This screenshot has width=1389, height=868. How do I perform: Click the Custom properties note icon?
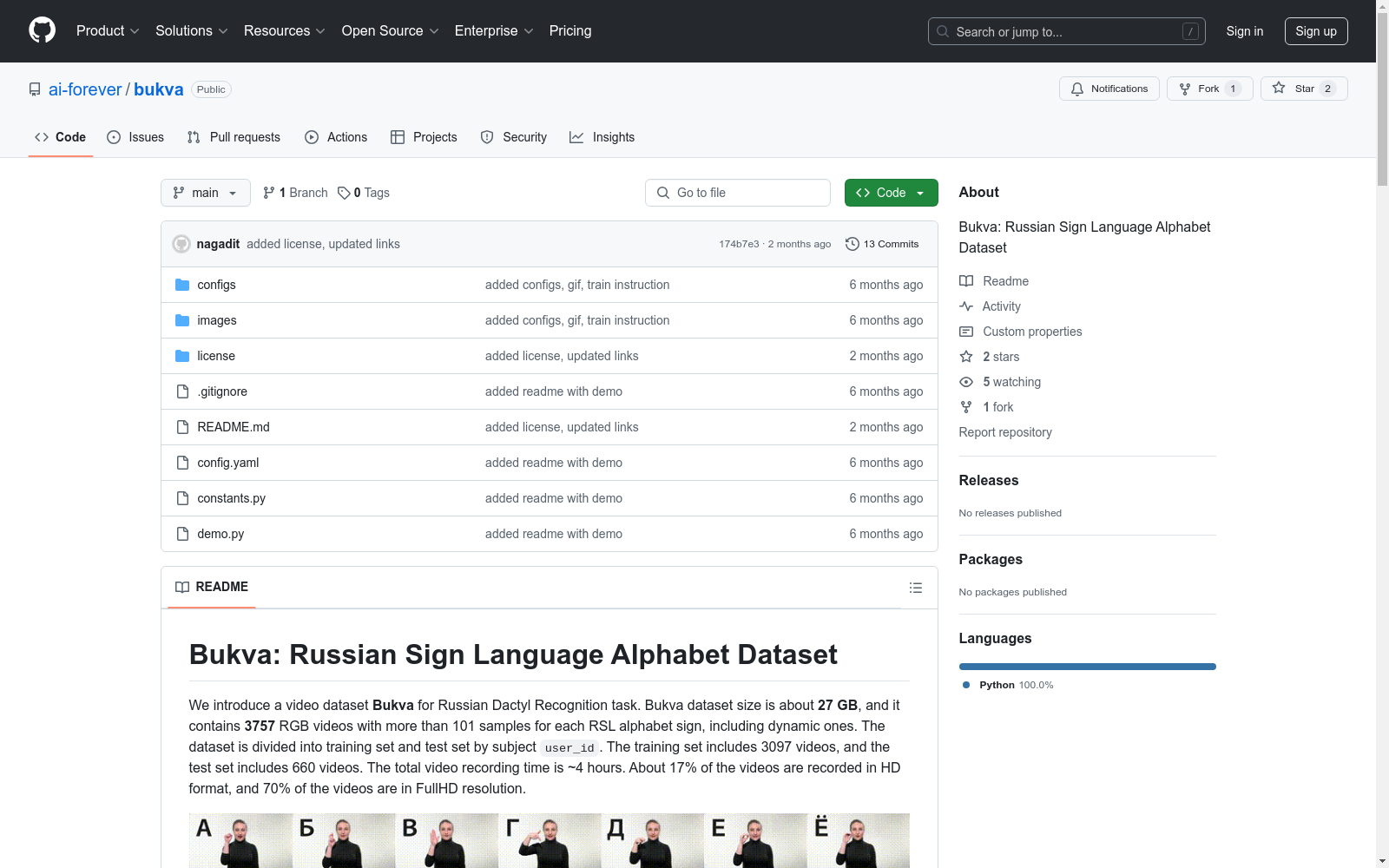pos(966,332)
